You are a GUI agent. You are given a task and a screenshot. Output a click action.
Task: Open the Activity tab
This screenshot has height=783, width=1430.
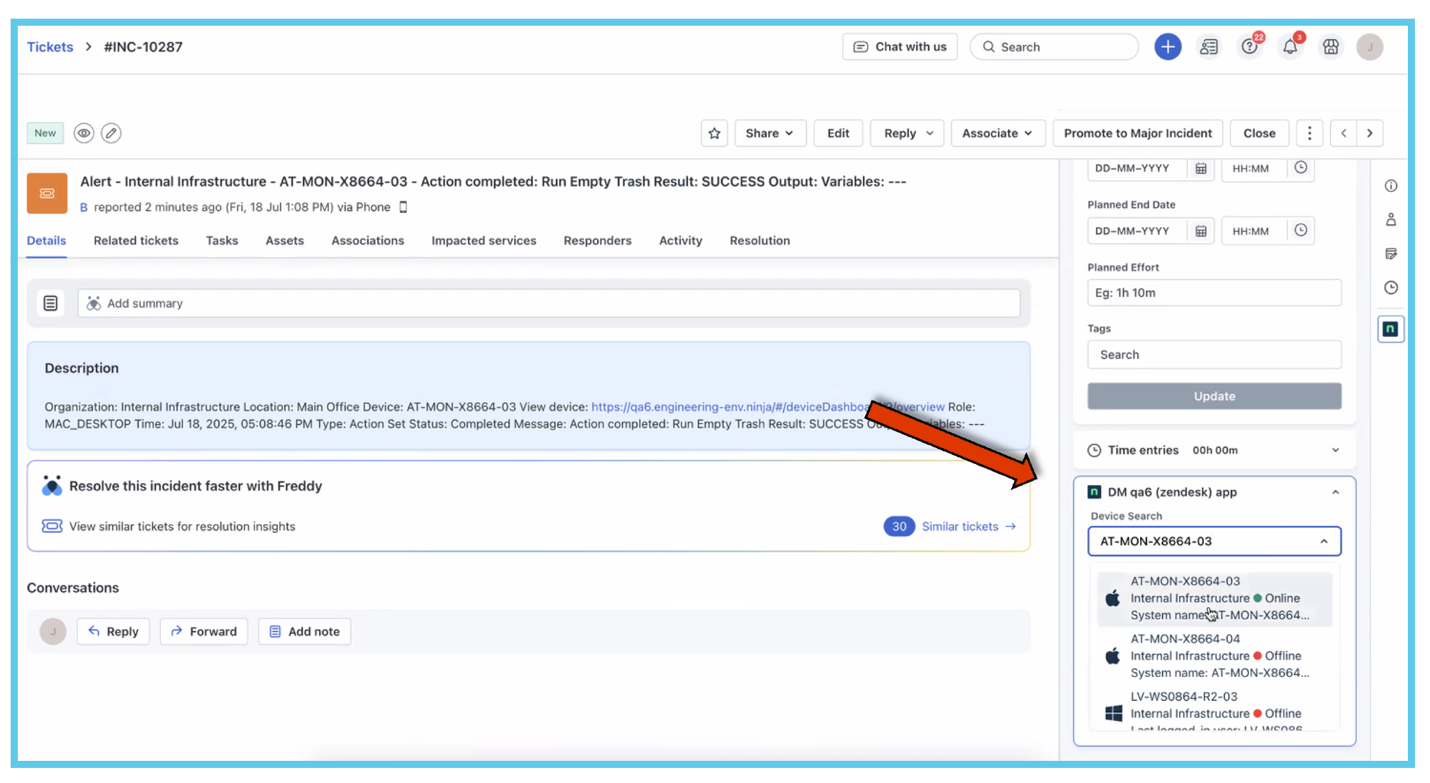pos(680,241)
